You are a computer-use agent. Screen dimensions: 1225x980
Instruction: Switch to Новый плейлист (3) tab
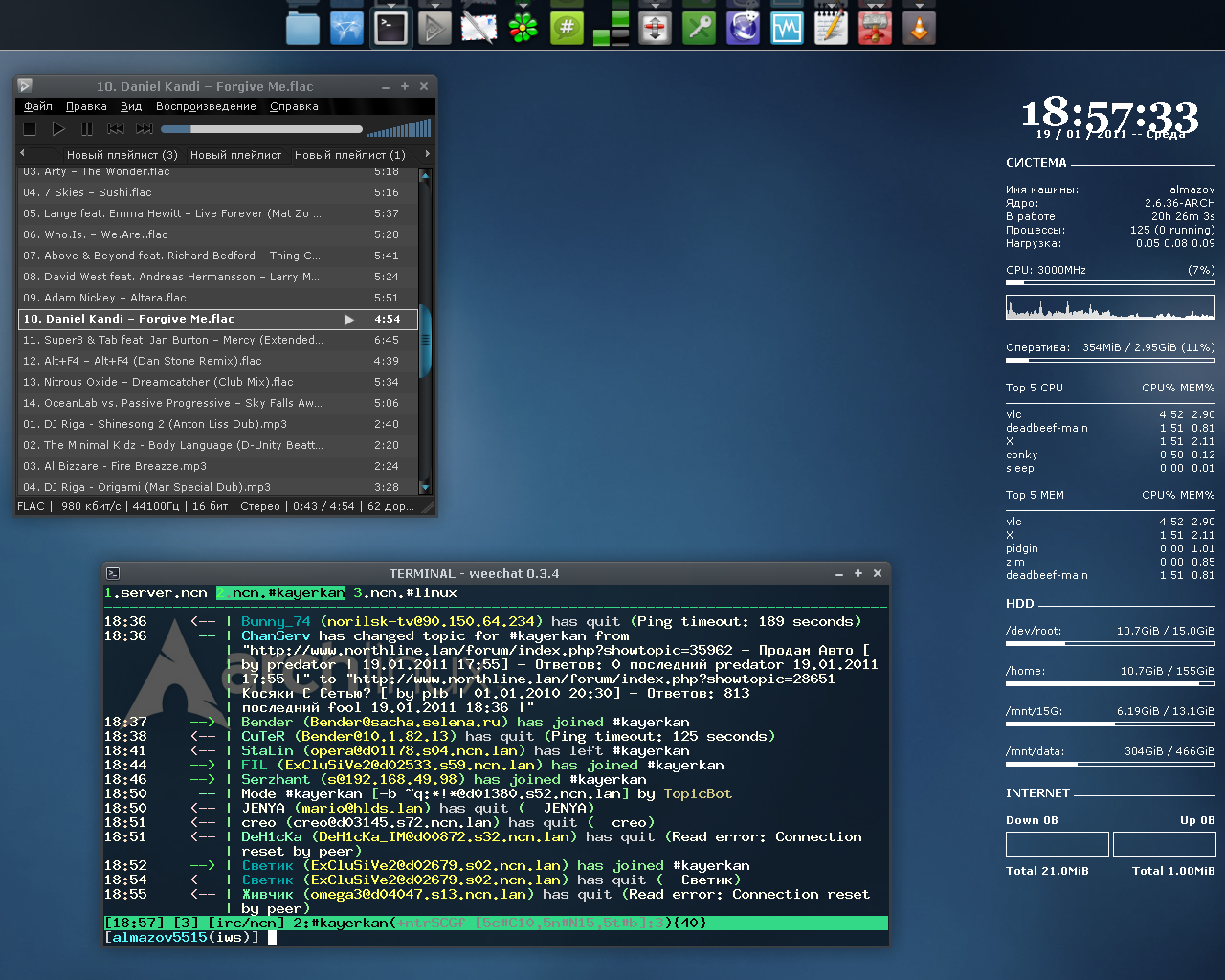(122, 154)
